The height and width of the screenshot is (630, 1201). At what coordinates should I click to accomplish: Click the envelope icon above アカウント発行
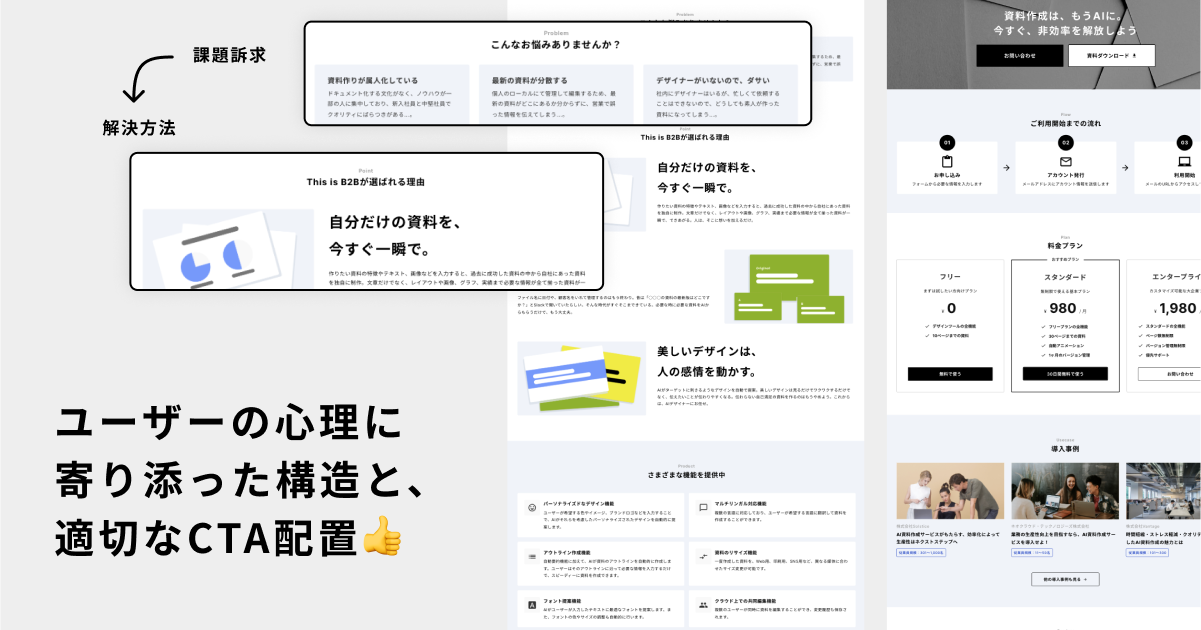point(1065,162)
